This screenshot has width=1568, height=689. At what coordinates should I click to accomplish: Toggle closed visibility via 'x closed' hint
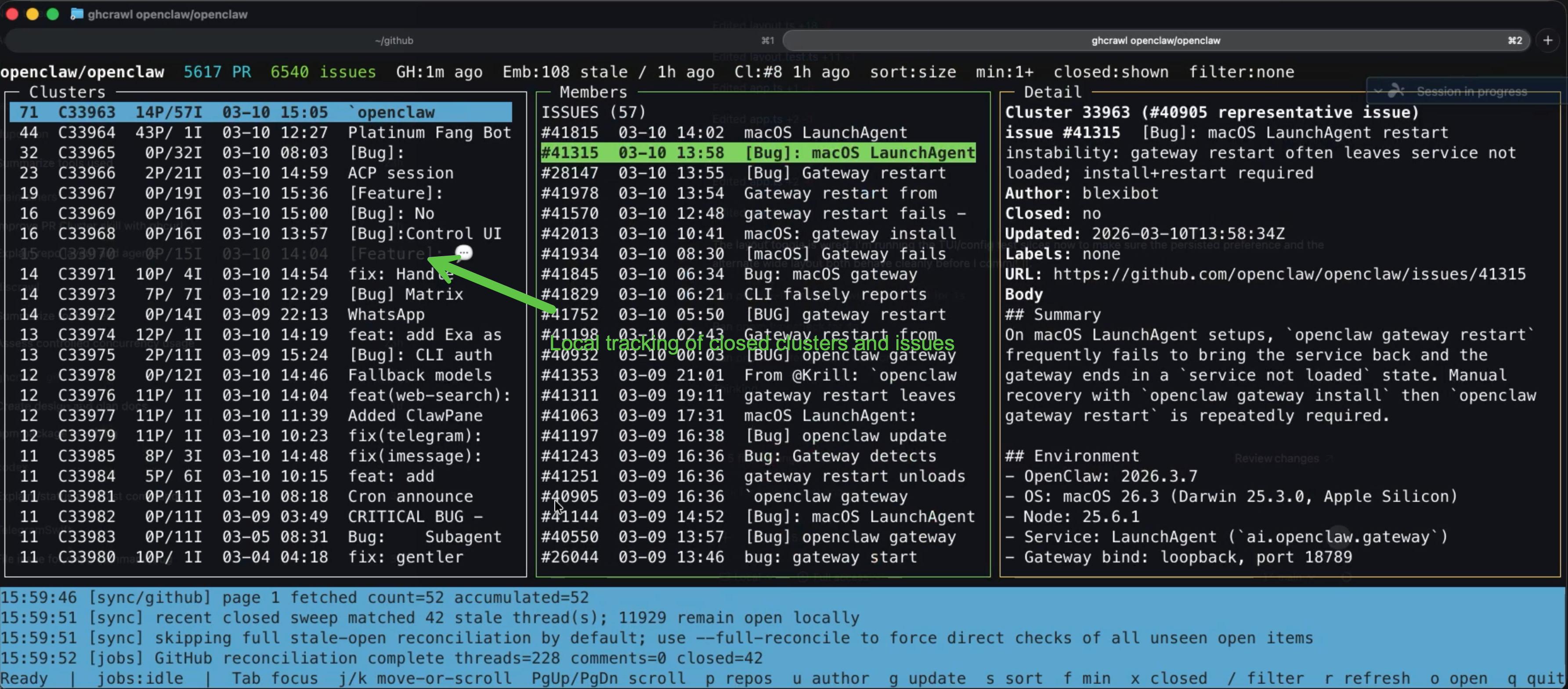(x=1170, y=678)
